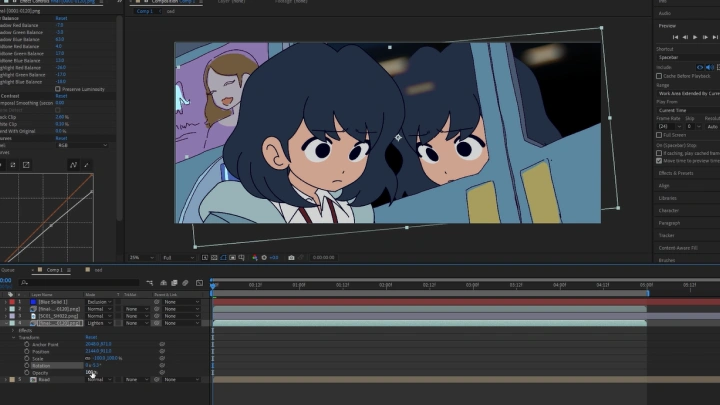
Task: Open the 25% magnification dropdown
Action: pyautogui.click(x=141, y=258)
